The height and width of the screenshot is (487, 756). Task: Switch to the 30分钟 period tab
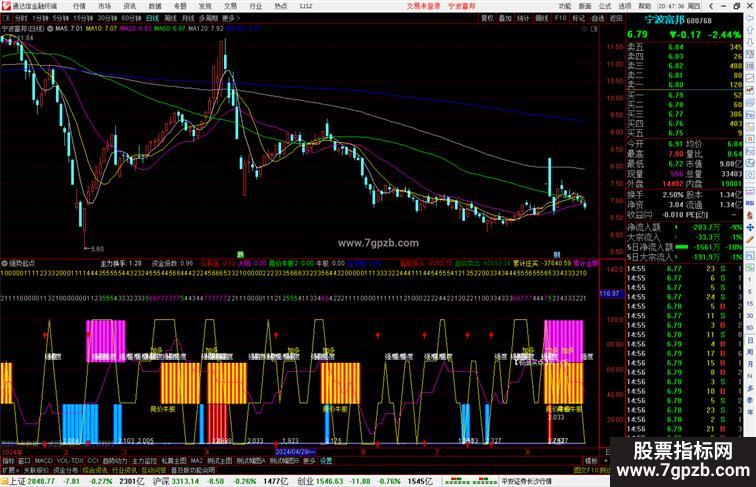pyautogui.click(x=107, y=18)
